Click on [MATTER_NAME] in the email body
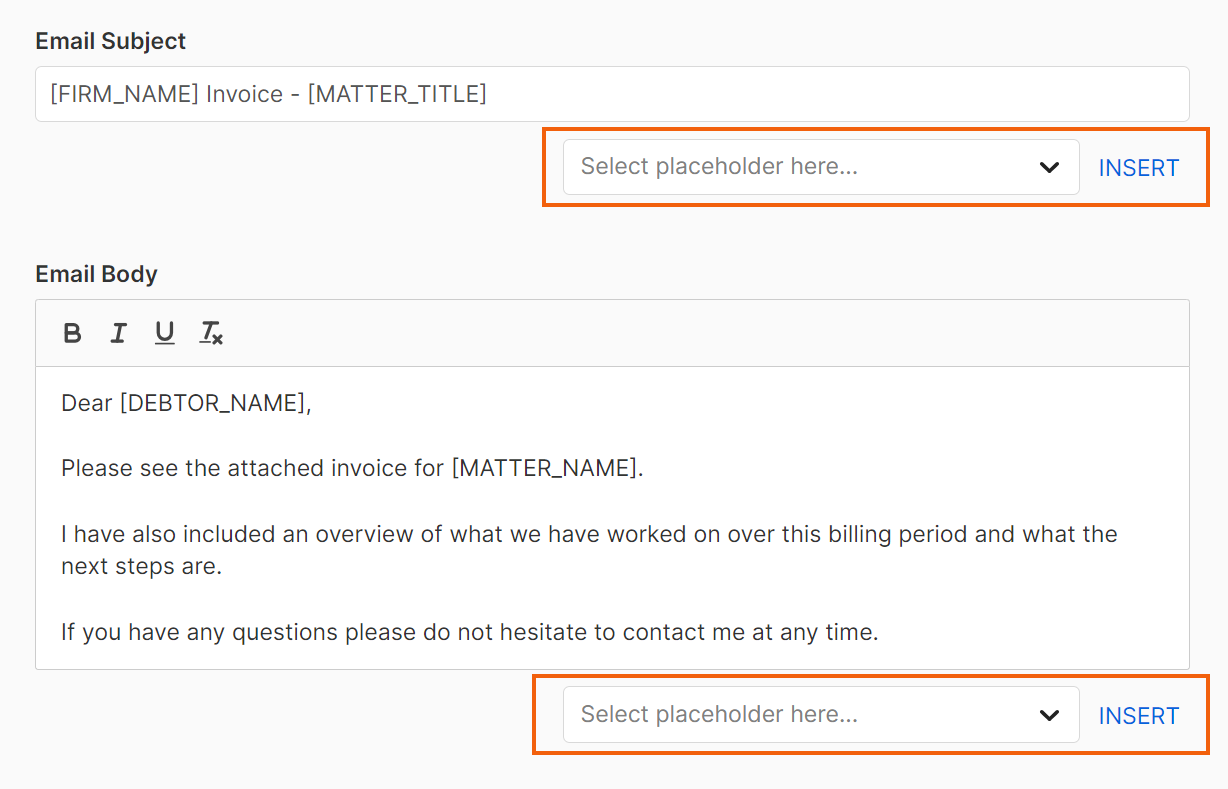 tap(544, 468)
